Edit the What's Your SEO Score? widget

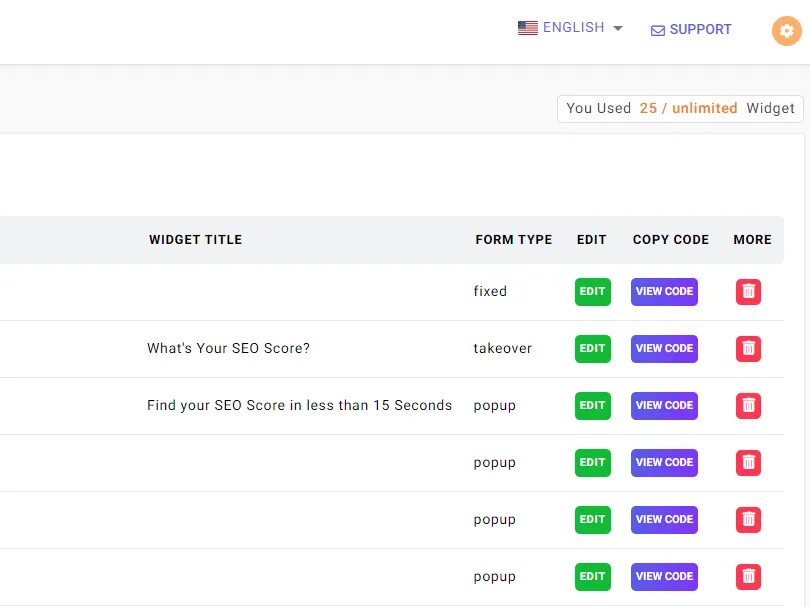[x=593, y=349]
